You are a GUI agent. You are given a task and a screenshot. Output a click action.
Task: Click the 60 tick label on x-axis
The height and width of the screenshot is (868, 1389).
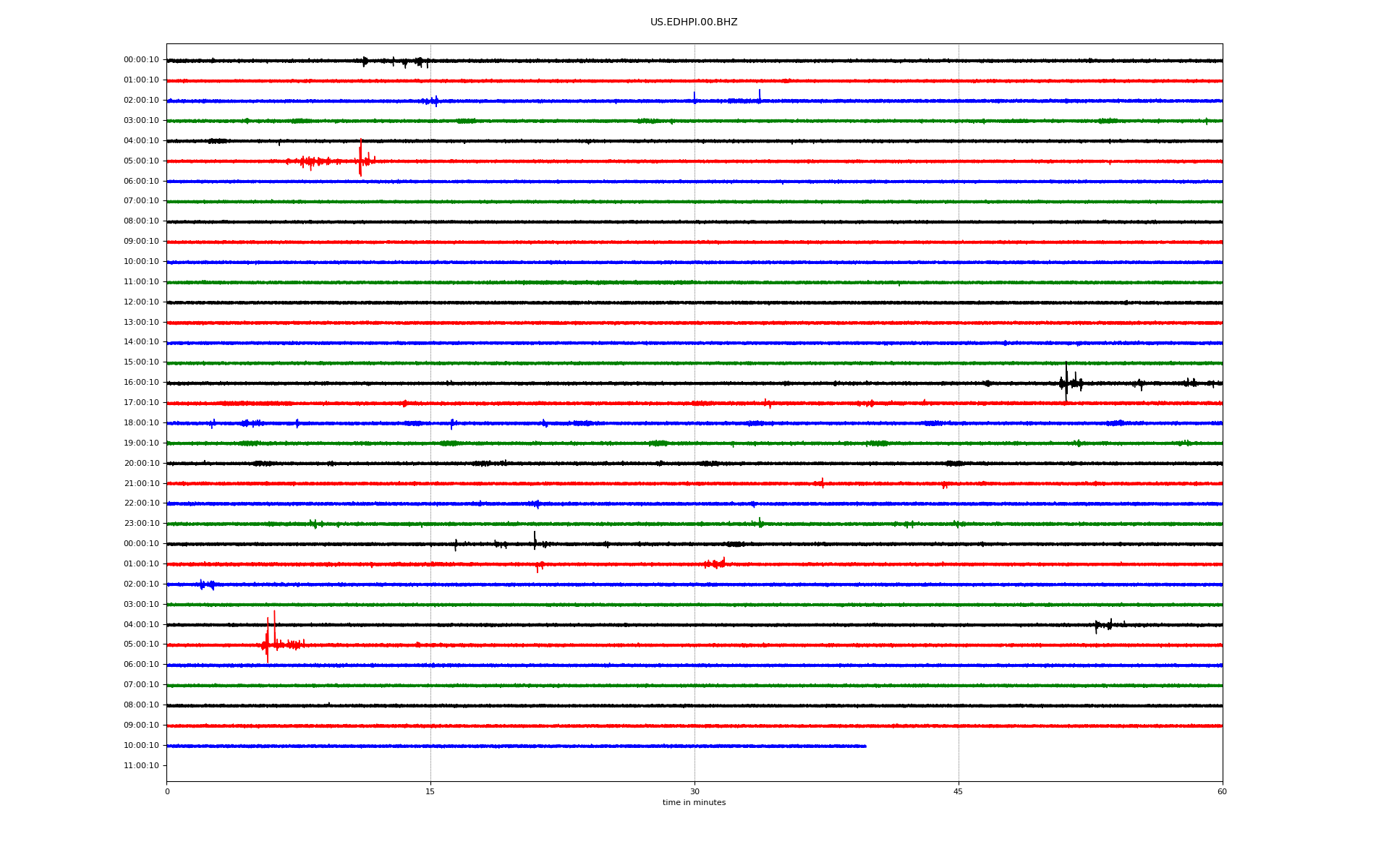(1221, 792)
